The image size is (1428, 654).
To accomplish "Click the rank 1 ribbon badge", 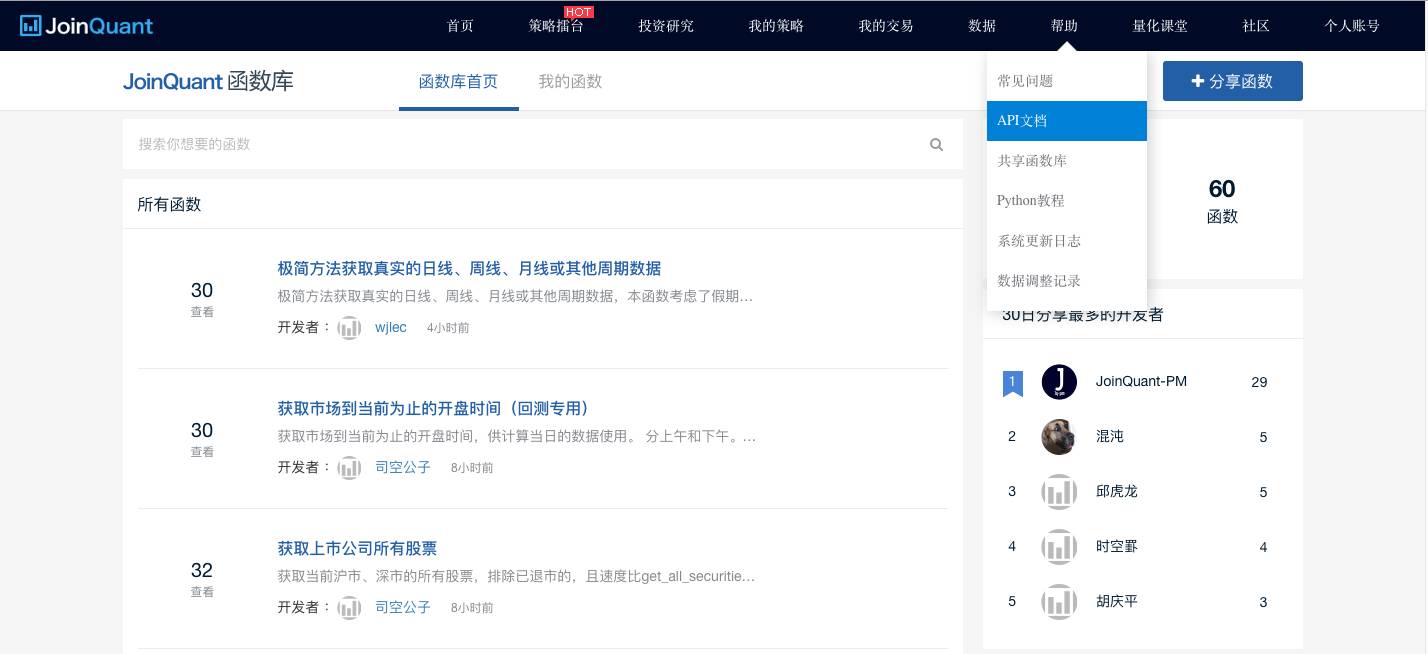I will (1012, 383).
